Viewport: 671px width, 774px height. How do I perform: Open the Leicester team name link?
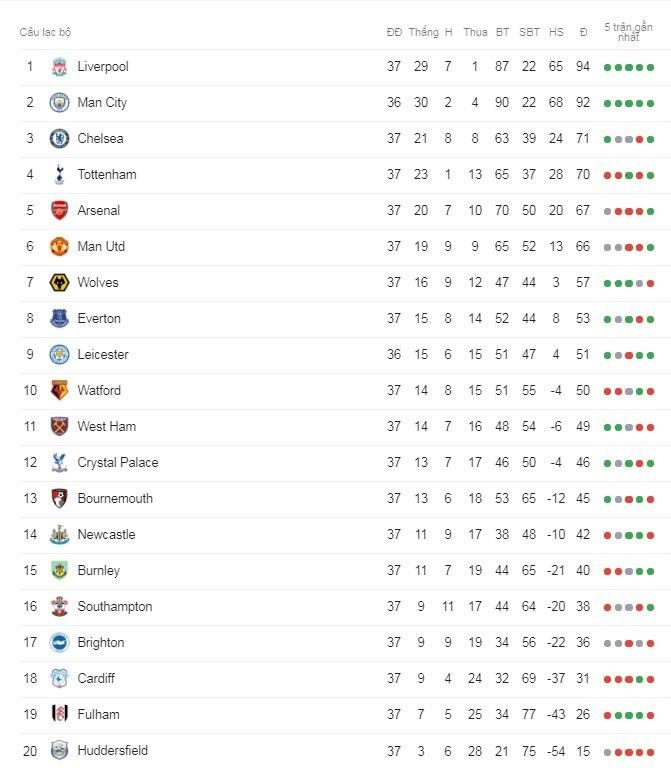click(103, 355)
